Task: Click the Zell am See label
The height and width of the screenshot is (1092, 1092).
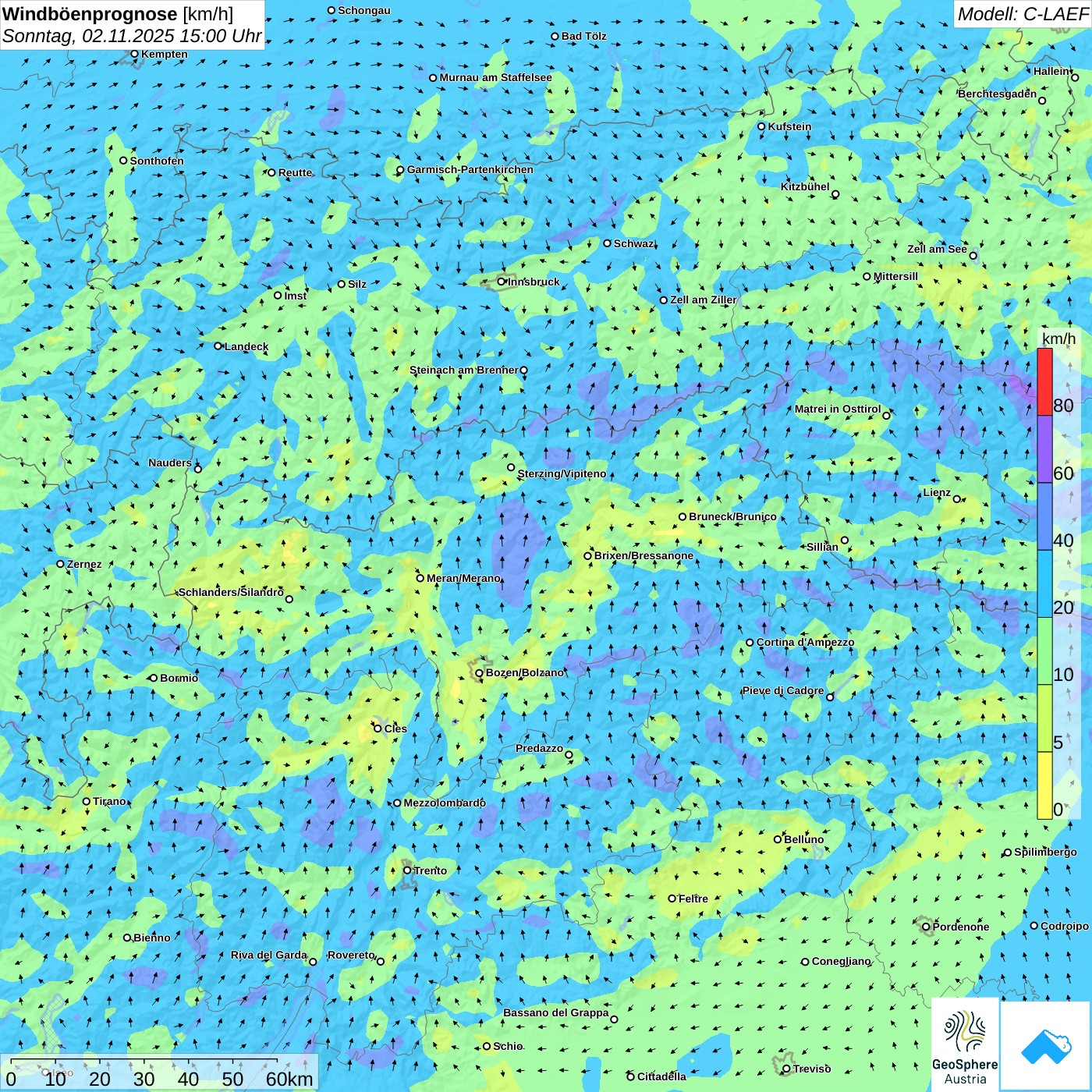Action: pos(937,249)
